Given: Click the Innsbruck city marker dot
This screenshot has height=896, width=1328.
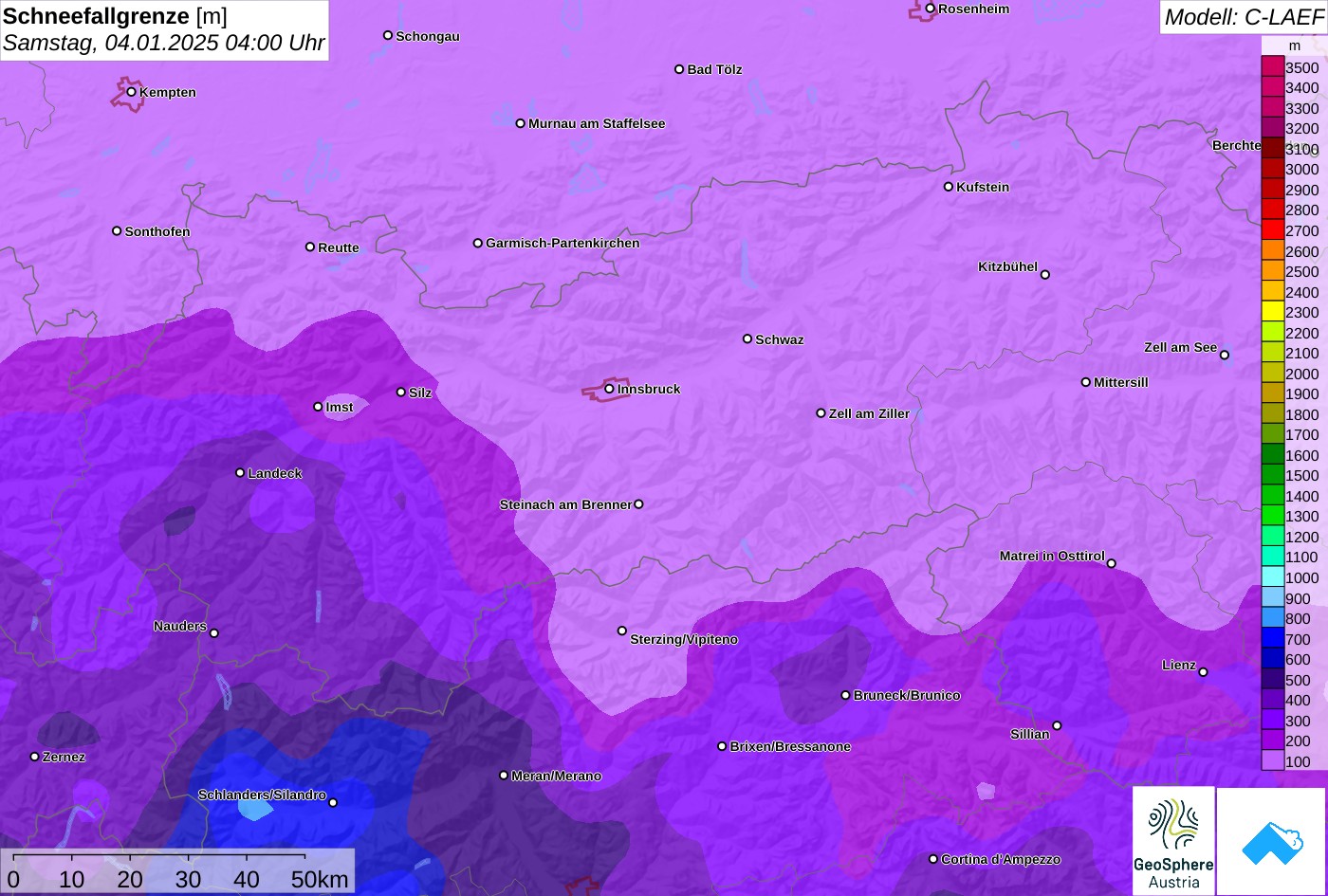Looking at the screenshot, I should (x=609, y=388).
